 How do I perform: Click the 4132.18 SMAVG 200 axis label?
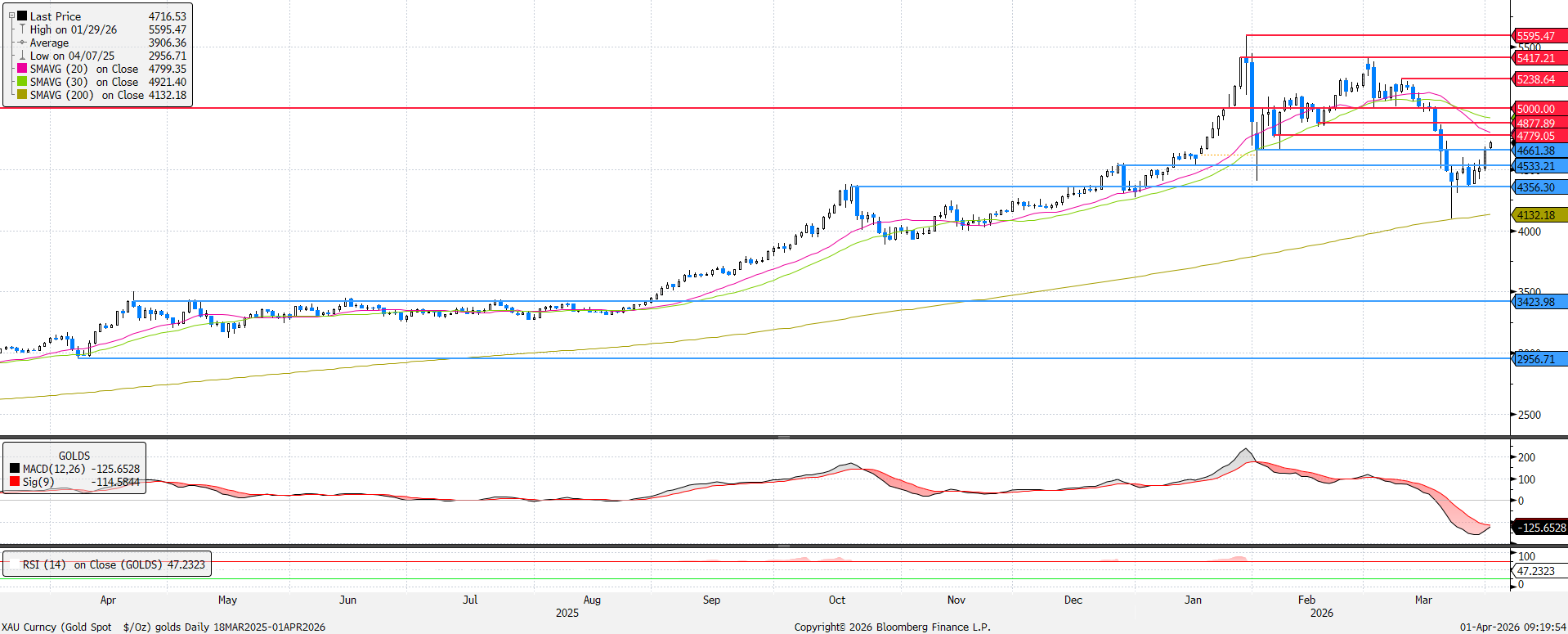click(1539, 215)
